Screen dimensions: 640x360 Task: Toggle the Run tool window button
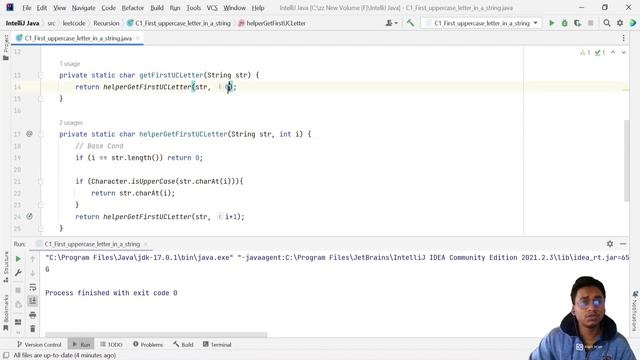coord(81,344)
